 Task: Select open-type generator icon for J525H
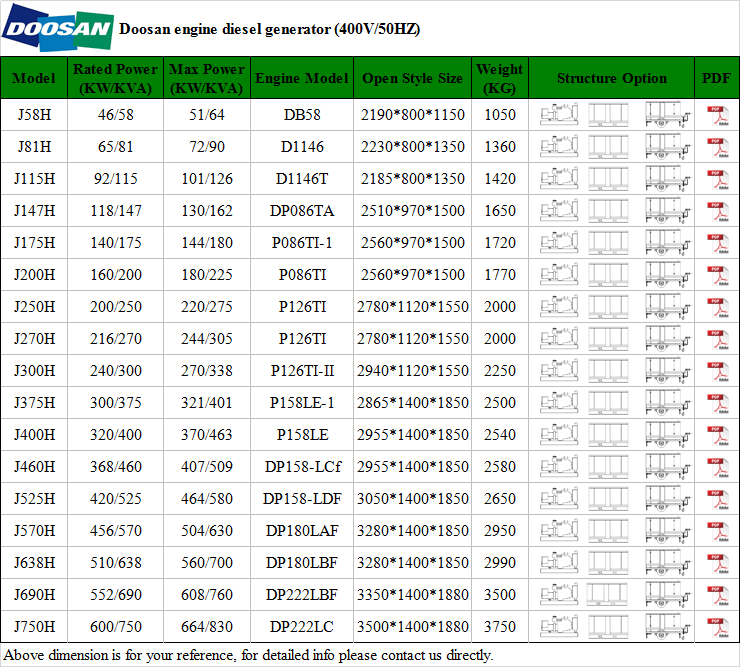pyautogui.click(x=559, y=499)
